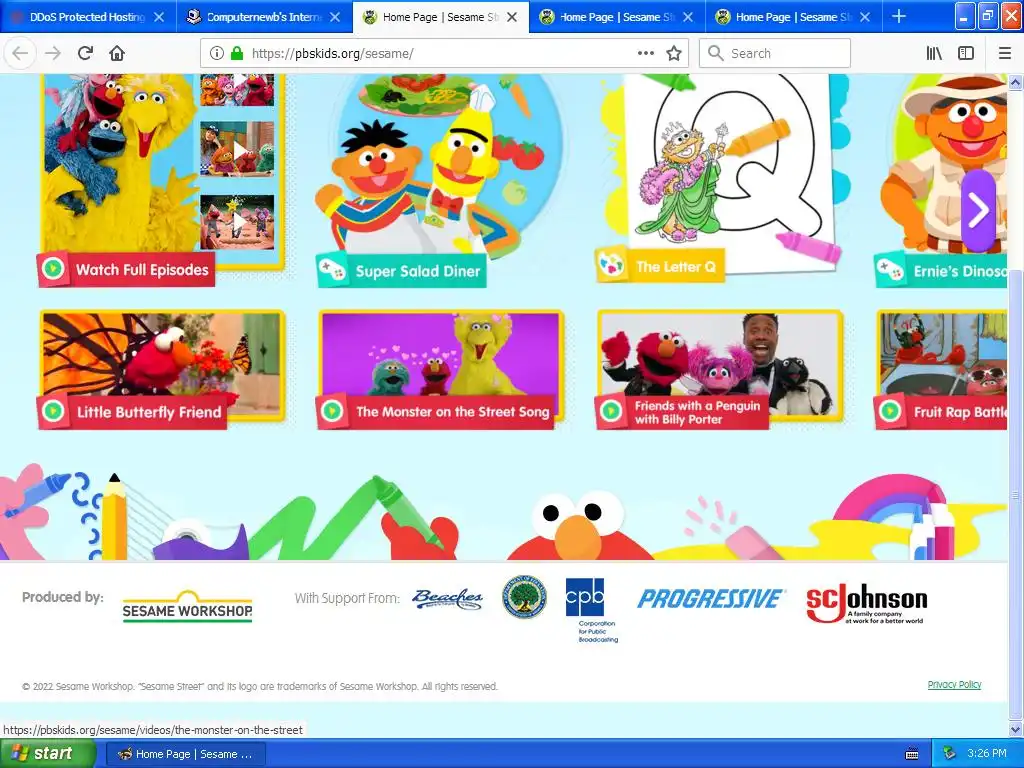Screen dimensions: 1024x768
Task: Close the Computernewb's Internet tab
Action: 335,17
